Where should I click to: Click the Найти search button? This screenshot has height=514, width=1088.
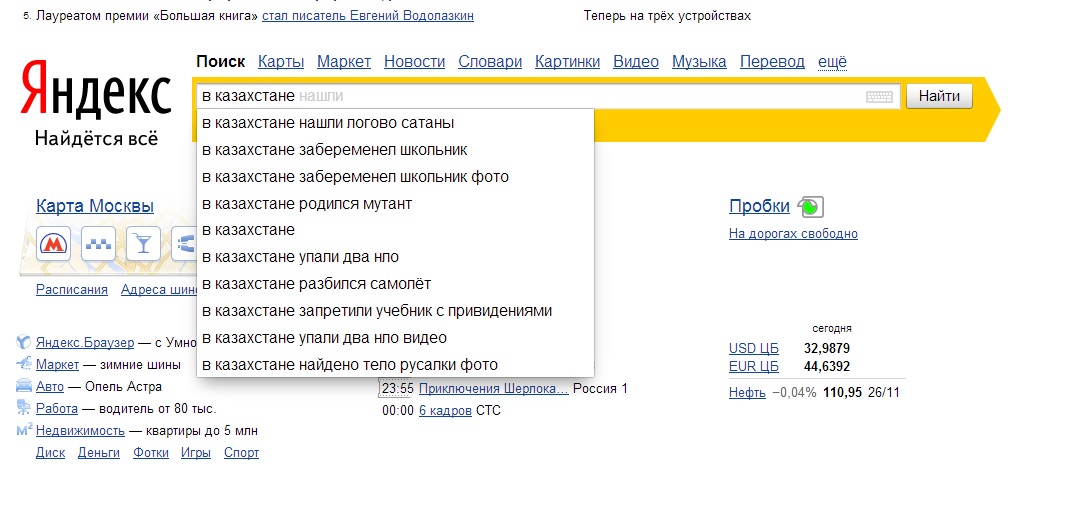point(940,96)
